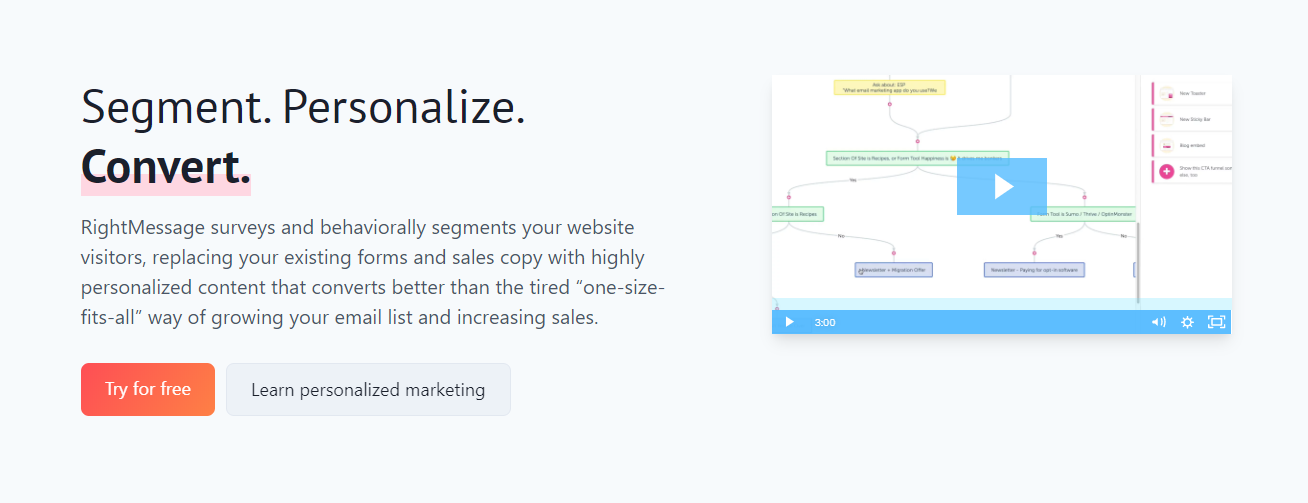The image size is (1308, 503).
Task: Enter fullscreen mode for the video
Action: tap(1216, 322)
